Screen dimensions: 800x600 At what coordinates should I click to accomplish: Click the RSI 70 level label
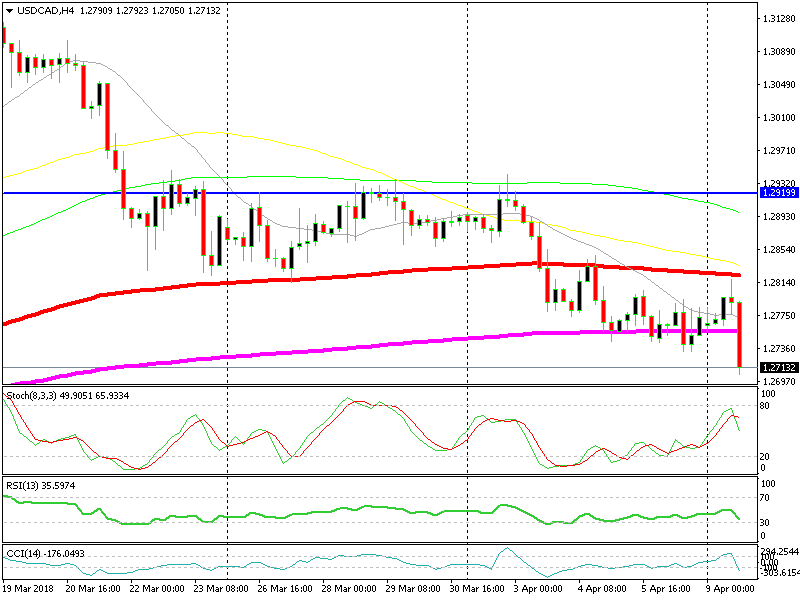(765, 497)
